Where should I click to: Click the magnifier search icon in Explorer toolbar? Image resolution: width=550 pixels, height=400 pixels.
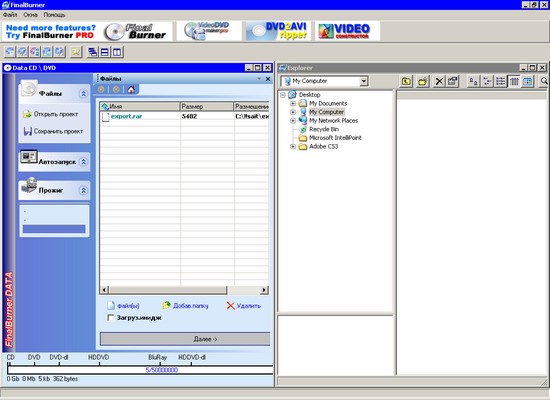point(544,81)
